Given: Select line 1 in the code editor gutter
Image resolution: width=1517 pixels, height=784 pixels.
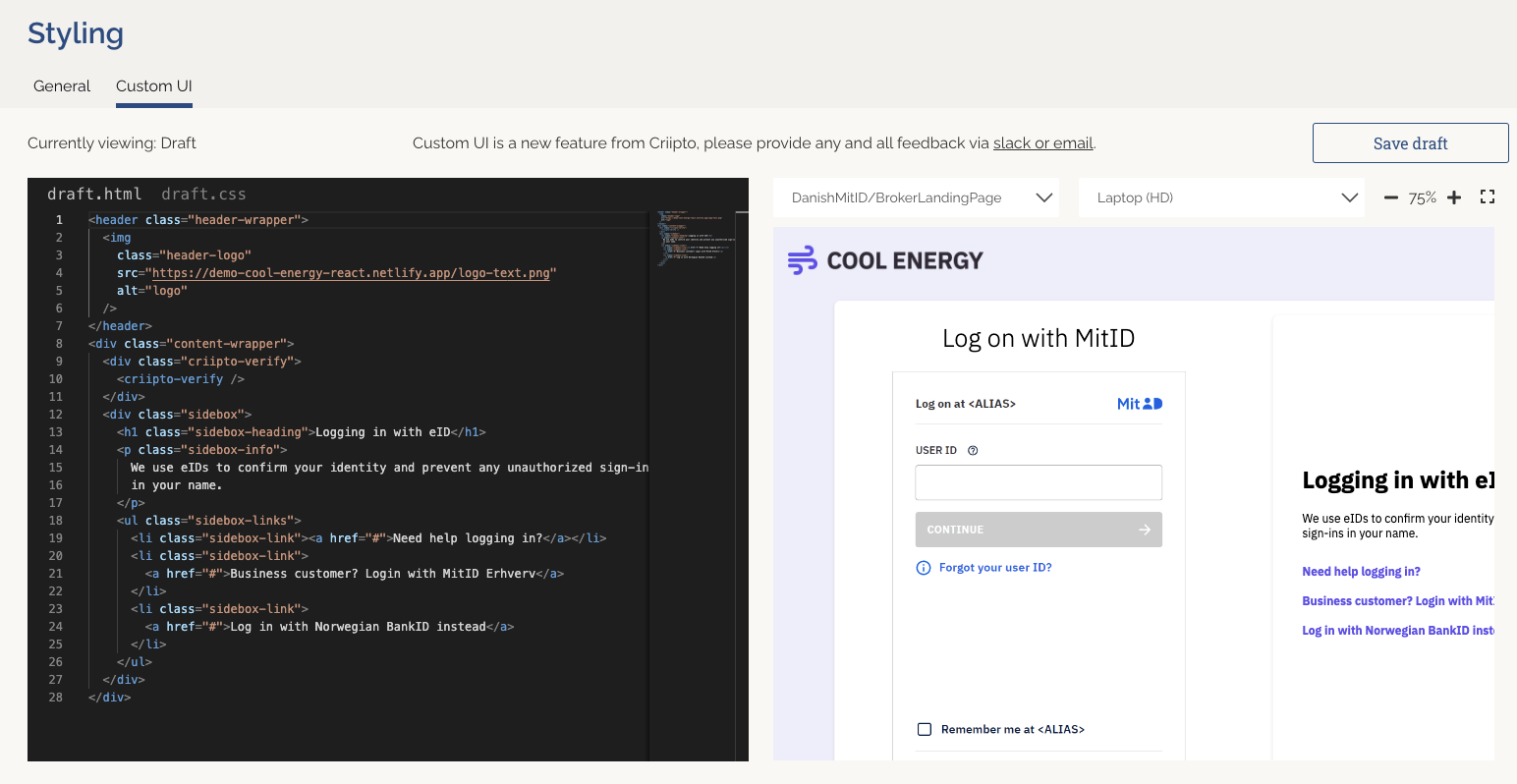Looking at the screenshot, I should point(58,219).
